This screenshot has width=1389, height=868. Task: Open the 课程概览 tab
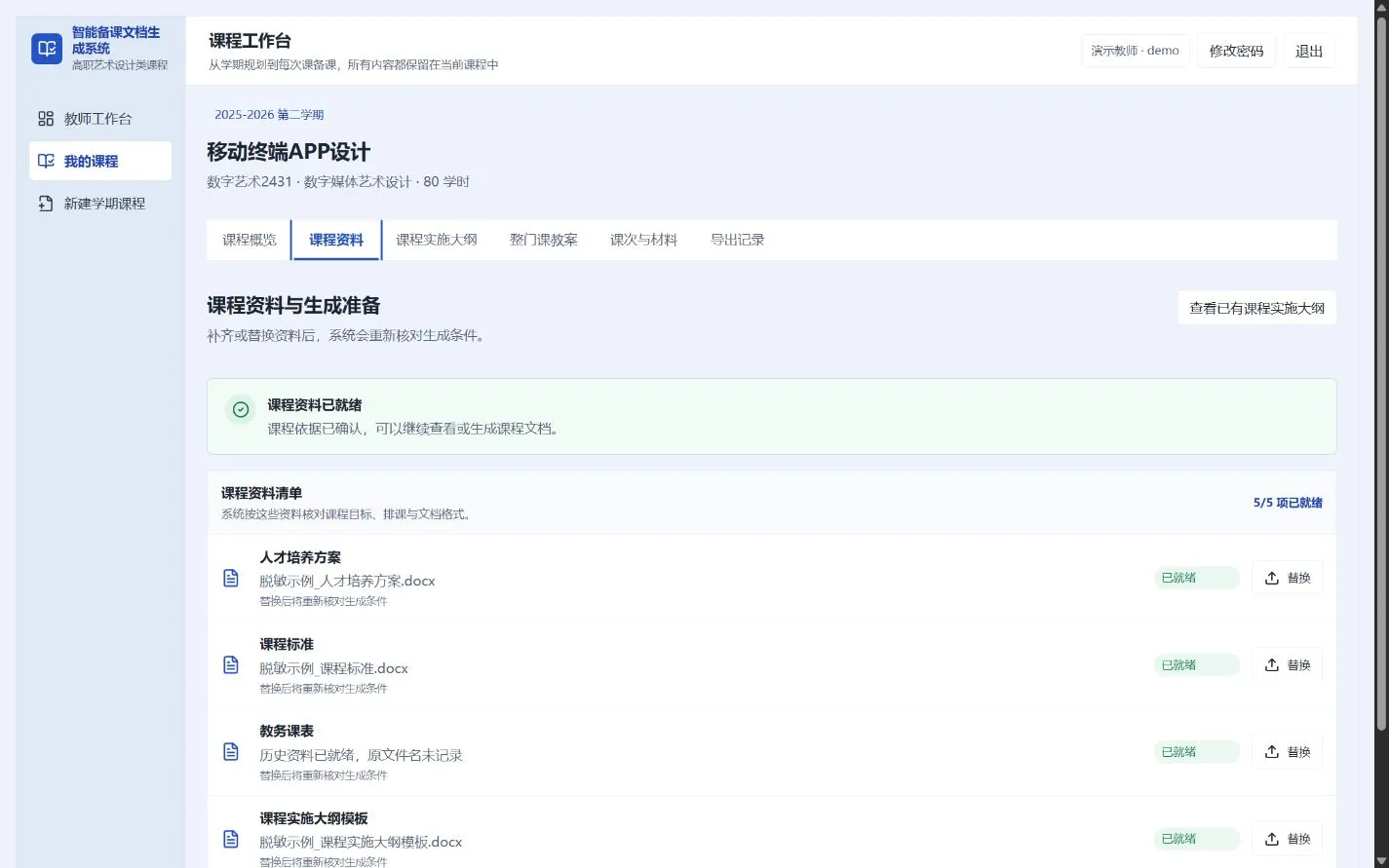(250, 240)
